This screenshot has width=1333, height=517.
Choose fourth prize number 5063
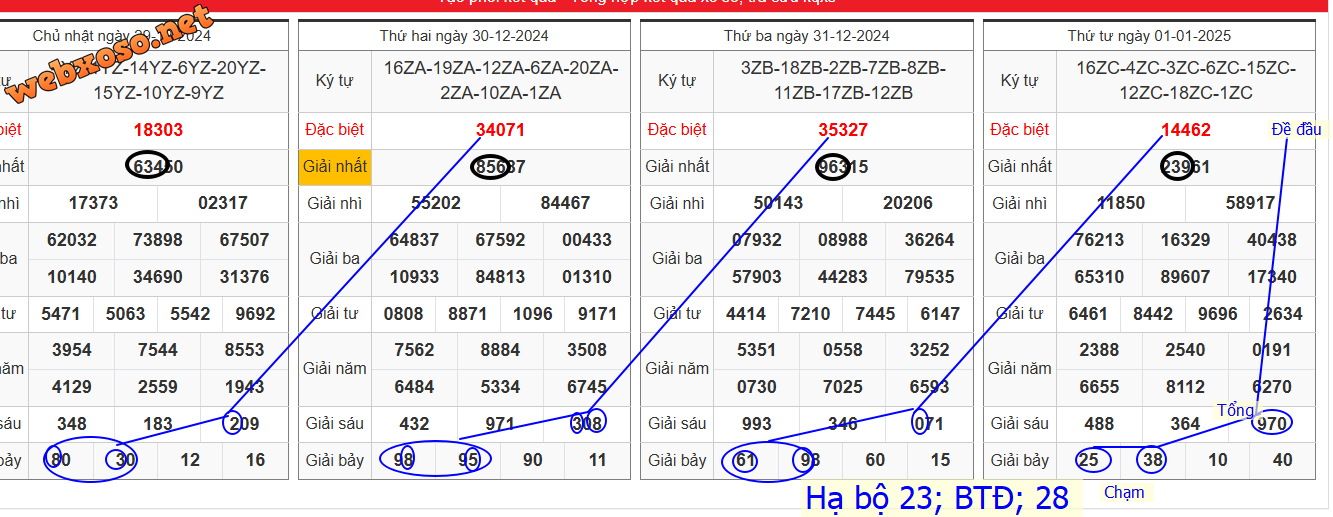pos(126,314)
